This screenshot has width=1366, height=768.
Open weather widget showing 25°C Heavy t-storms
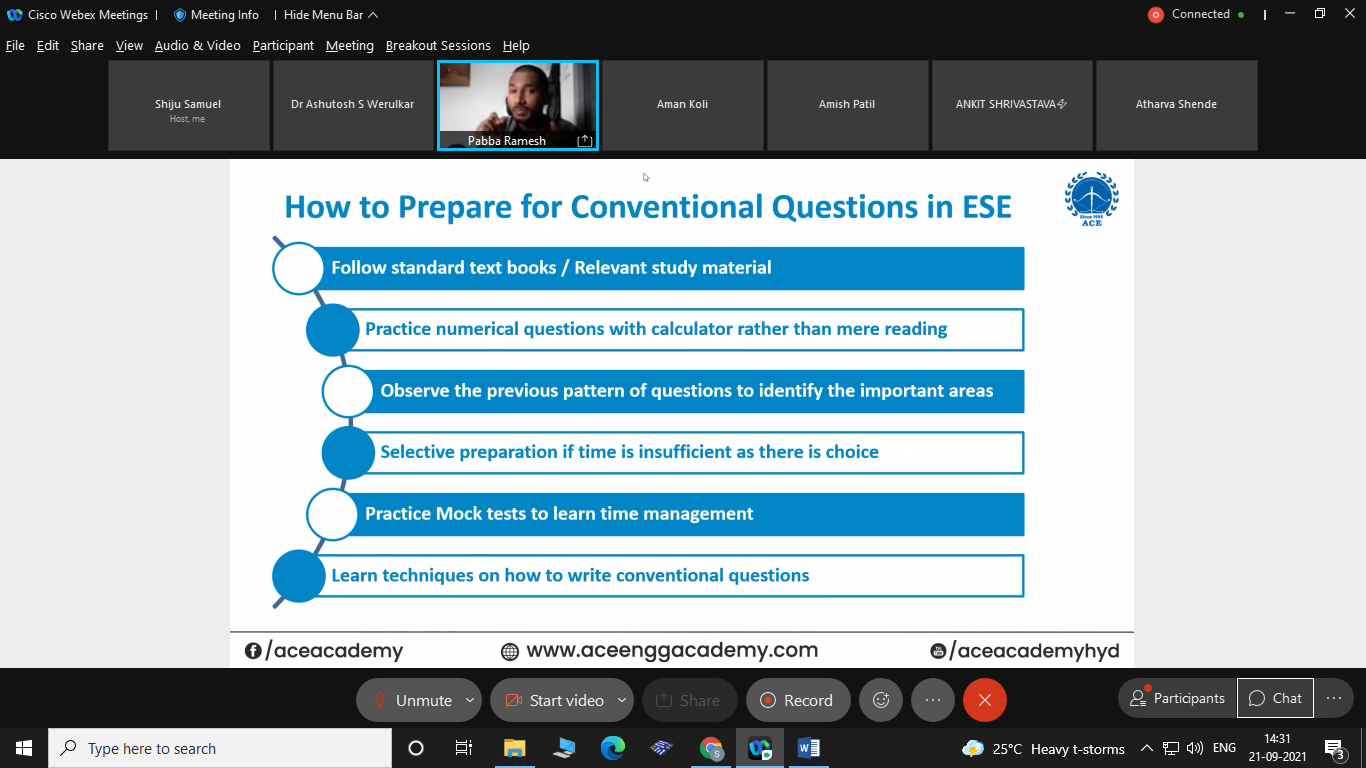pyautogui.click(x=1043, y=748)
